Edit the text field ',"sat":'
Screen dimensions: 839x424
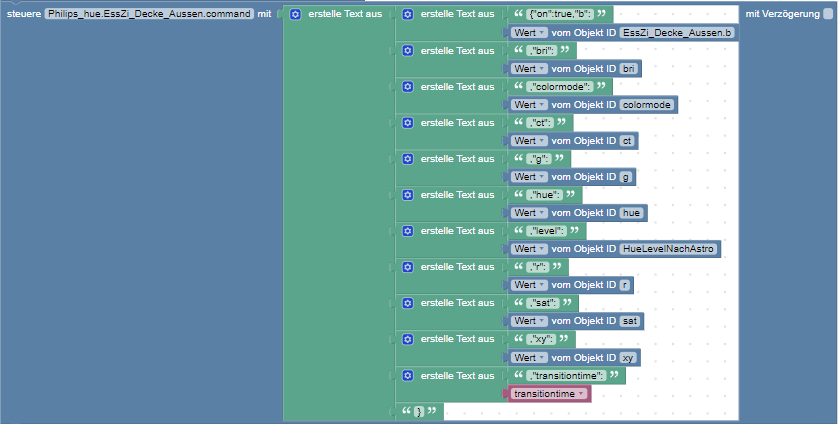[x=543, y=303]
